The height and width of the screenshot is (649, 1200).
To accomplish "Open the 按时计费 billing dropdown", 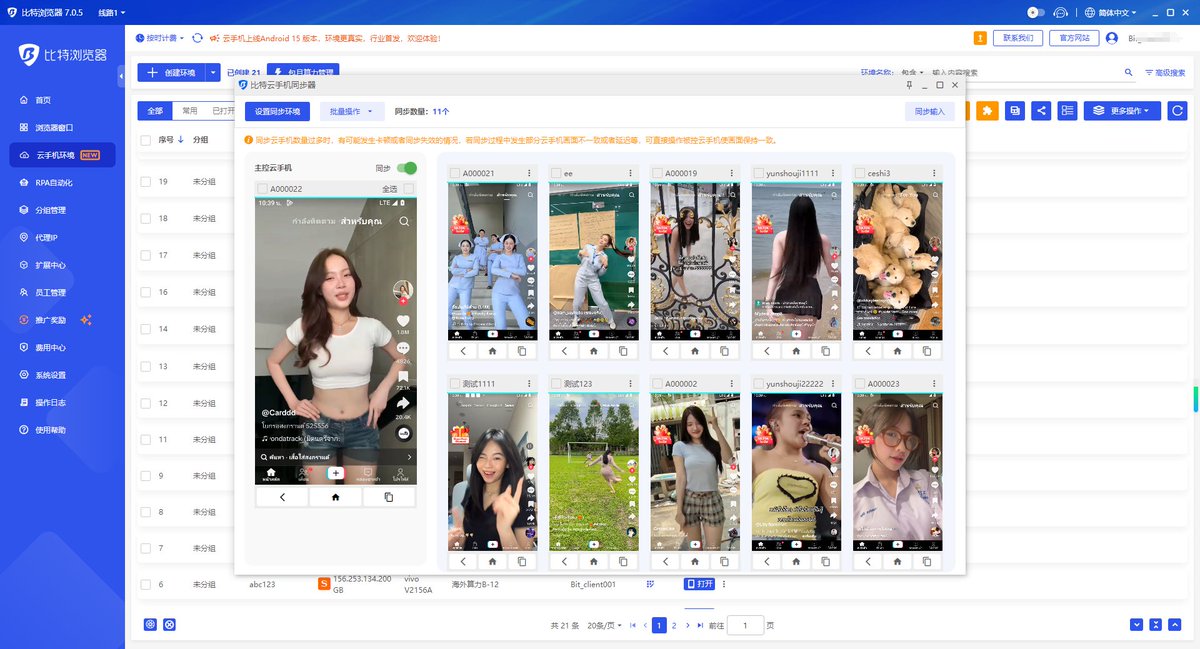I will pyautogui.click(x=160, y=38).
